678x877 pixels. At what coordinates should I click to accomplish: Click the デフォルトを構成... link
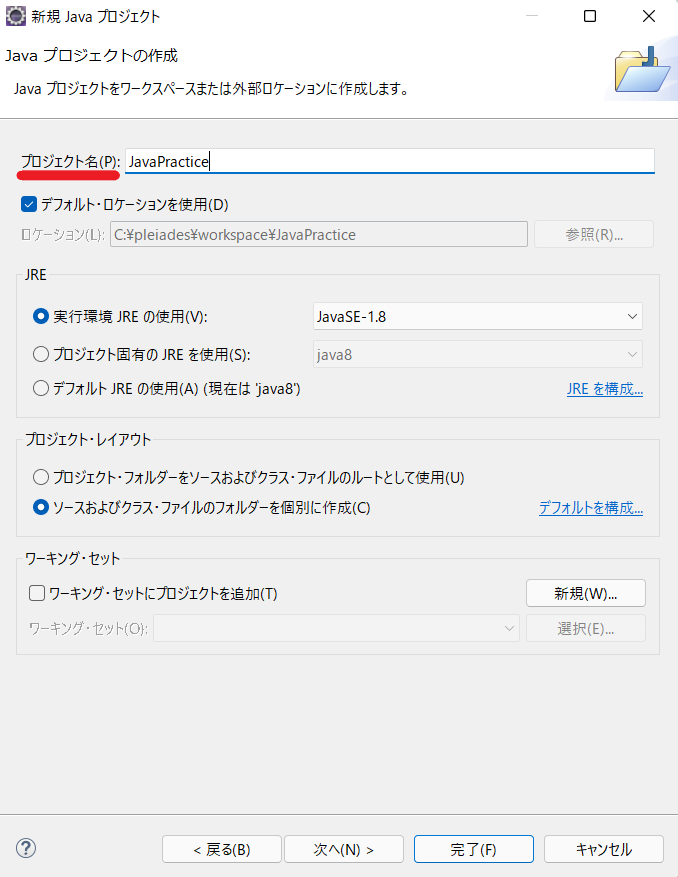click(591, 508)
